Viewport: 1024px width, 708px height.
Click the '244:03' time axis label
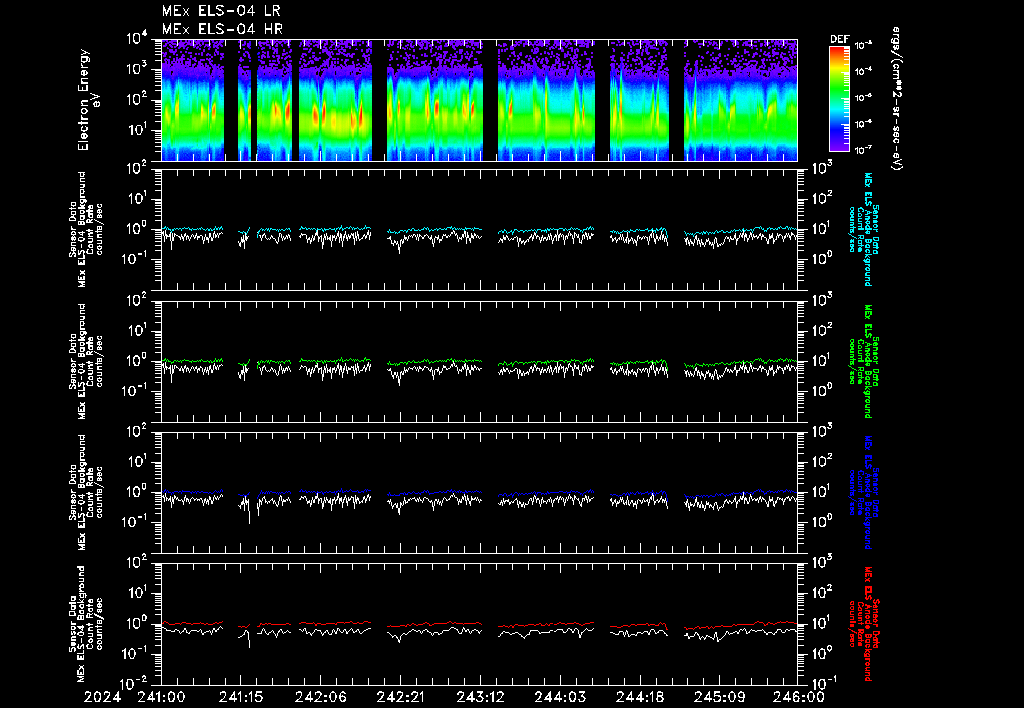(560, 698)
